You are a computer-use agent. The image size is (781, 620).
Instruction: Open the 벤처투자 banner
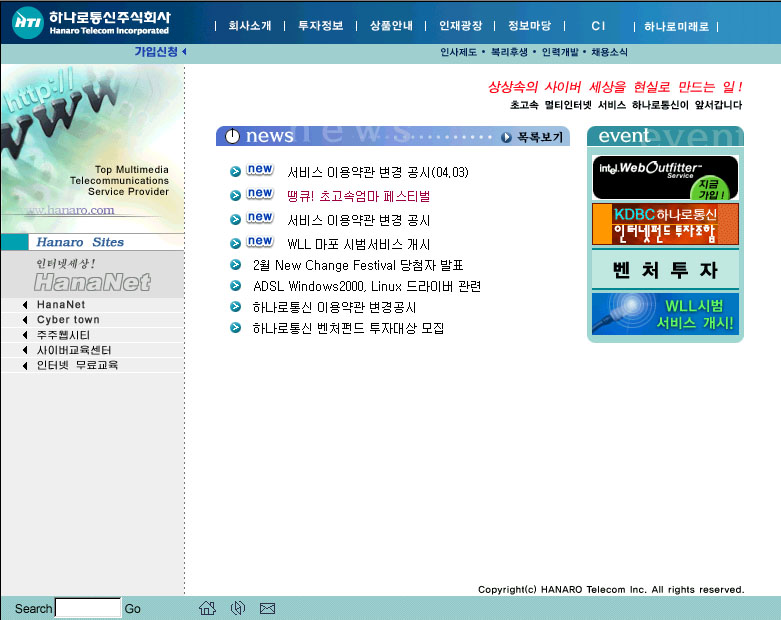coord(665,270)
